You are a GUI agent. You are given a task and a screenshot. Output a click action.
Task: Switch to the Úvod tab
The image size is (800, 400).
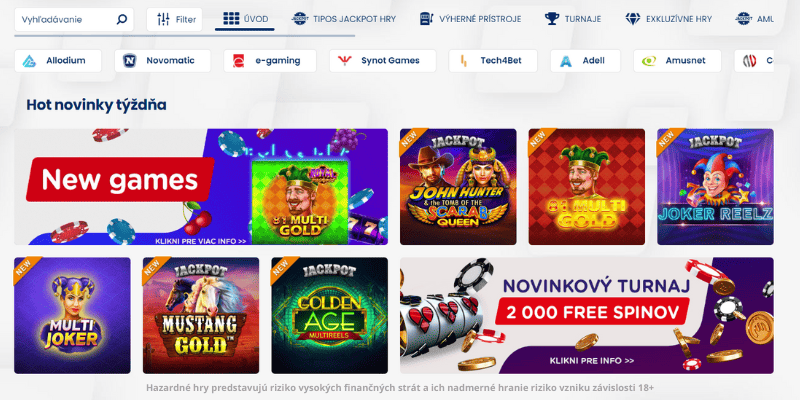(x=245, y=19)
